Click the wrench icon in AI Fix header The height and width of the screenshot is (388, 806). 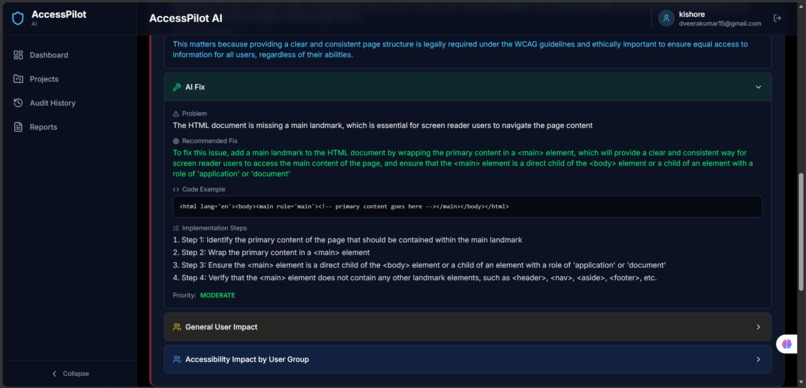click(177, 87)
